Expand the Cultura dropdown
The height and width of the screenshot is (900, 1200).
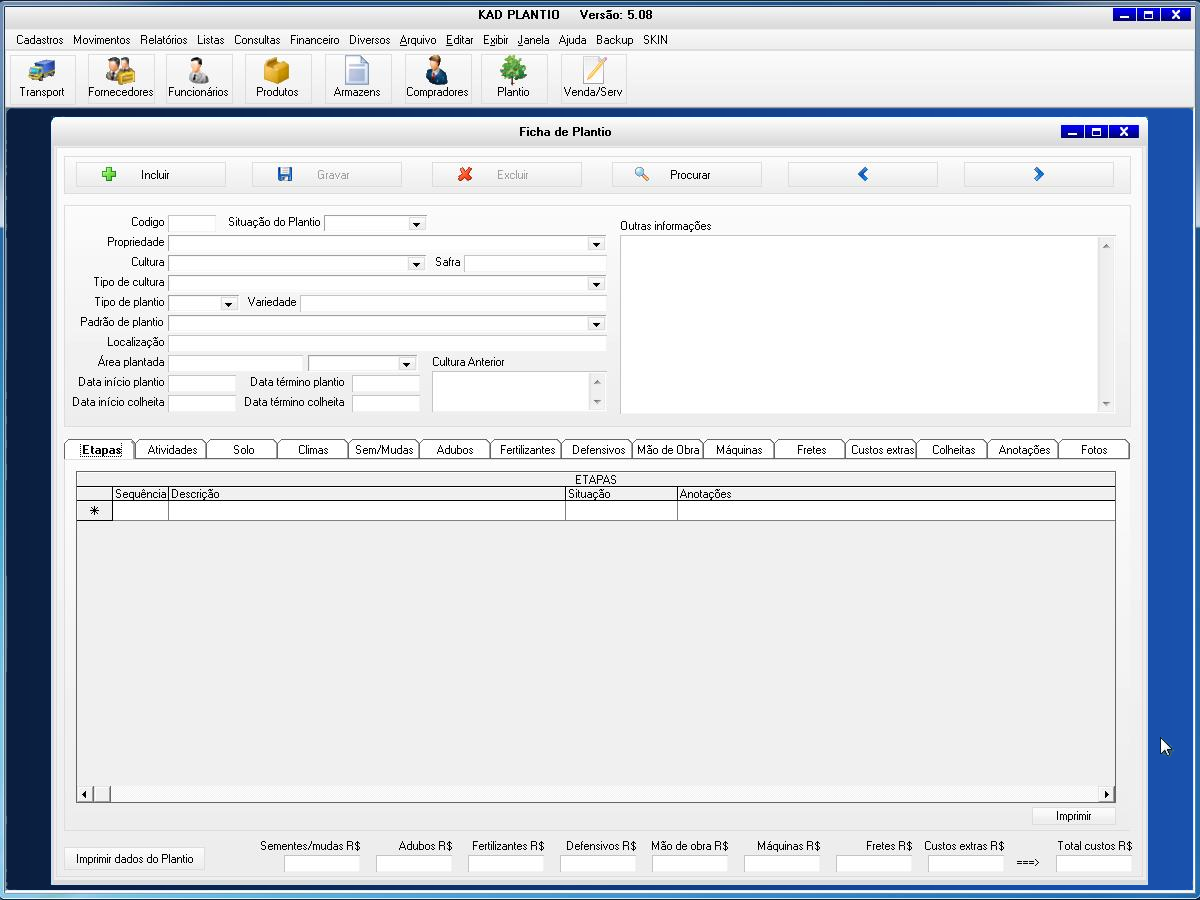point(416,264)
